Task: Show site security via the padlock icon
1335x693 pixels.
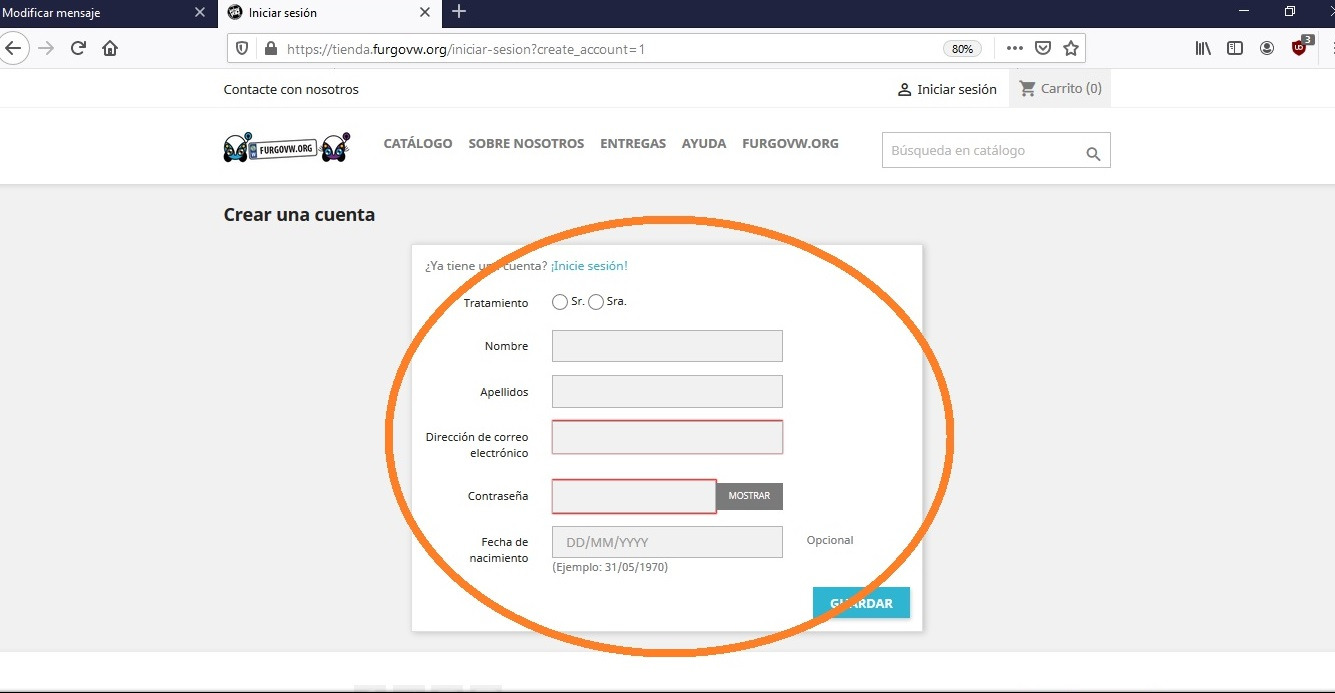Action: pyautogui.click(x=269, y=48)
